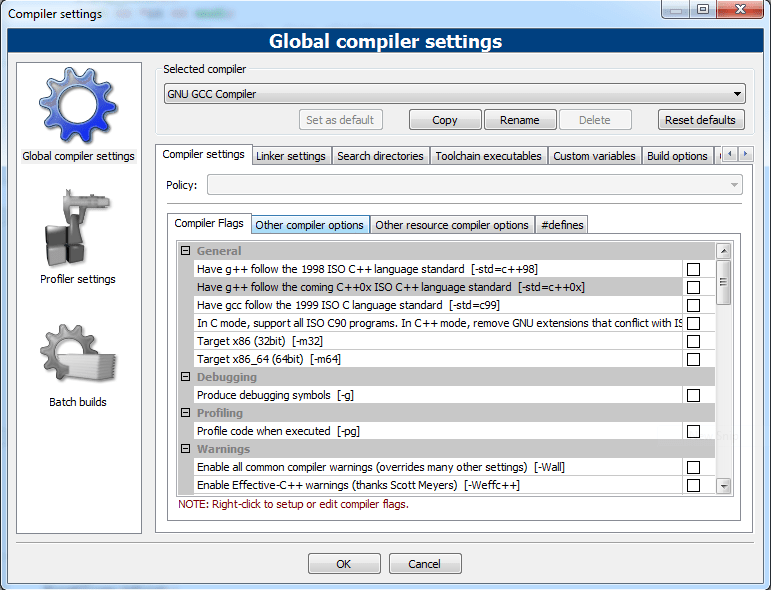The height and width of the screenshot is (590, 771).
Task: Dismiss the dialog with Cancel button
Action: [425, 563]
